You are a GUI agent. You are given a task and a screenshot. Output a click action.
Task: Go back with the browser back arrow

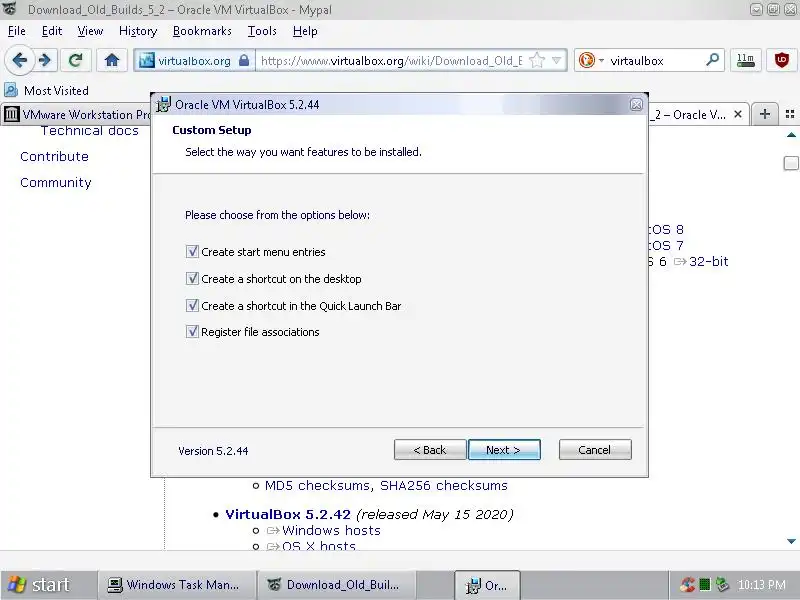coord(19,61)
